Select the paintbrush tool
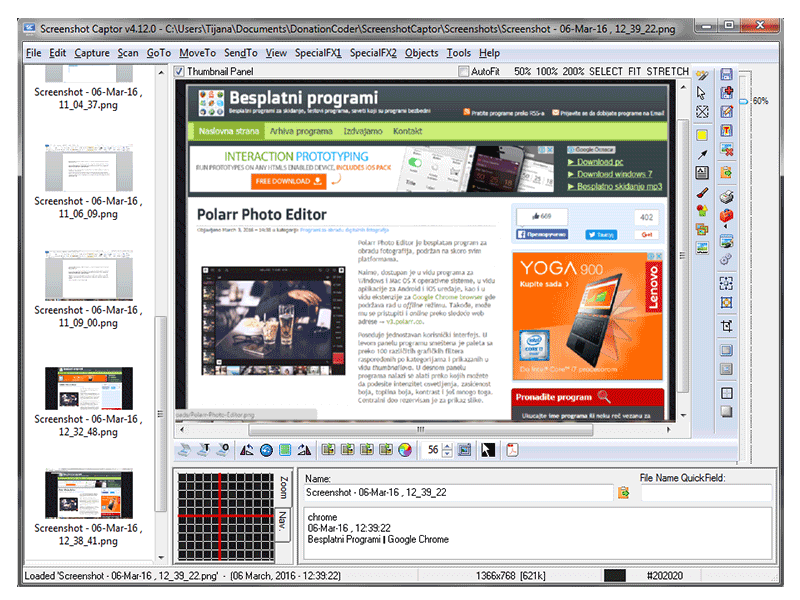This screenshot has height=600, width=800. [x=702, y=193]
